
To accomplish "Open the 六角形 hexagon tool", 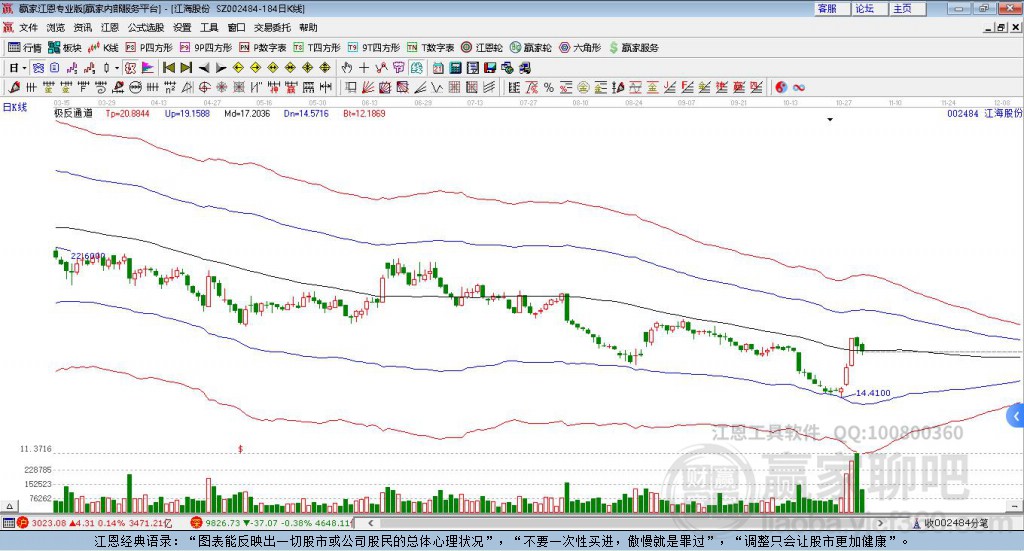I will 580,48.
